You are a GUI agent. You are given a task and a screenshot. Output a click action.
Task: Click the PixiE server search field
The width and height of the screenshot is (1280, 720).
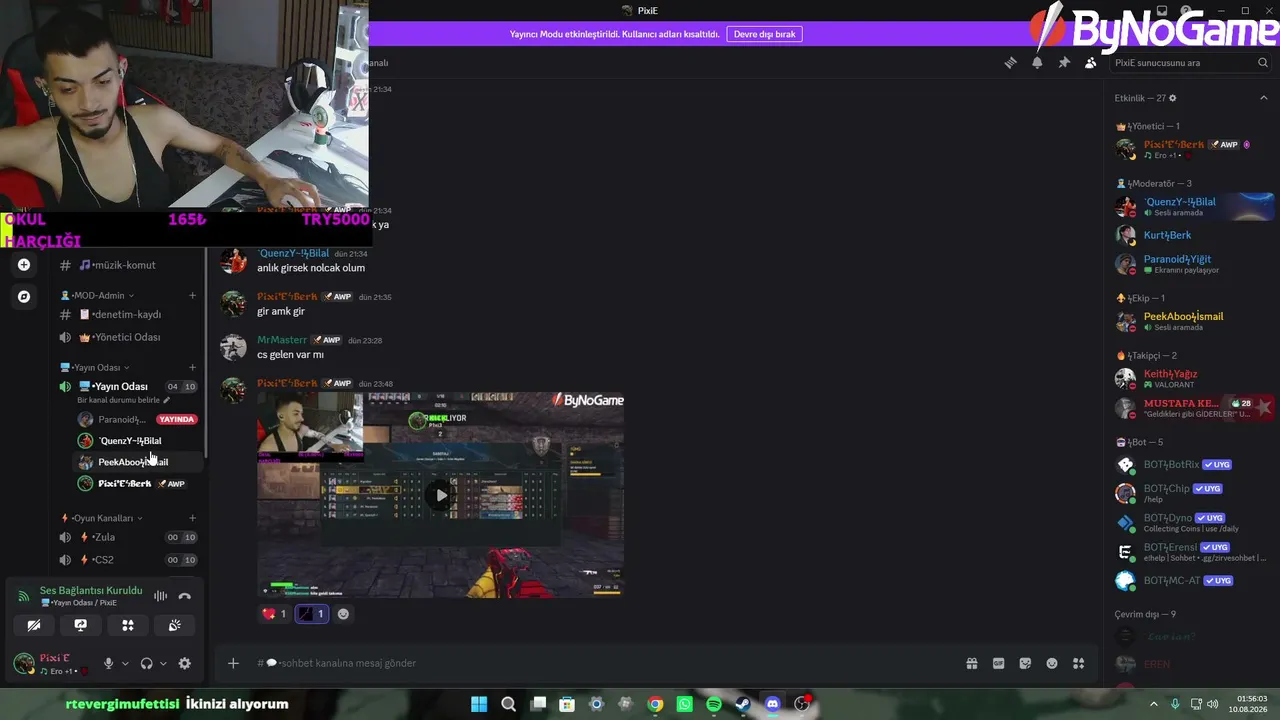(x=1191, y=62)
